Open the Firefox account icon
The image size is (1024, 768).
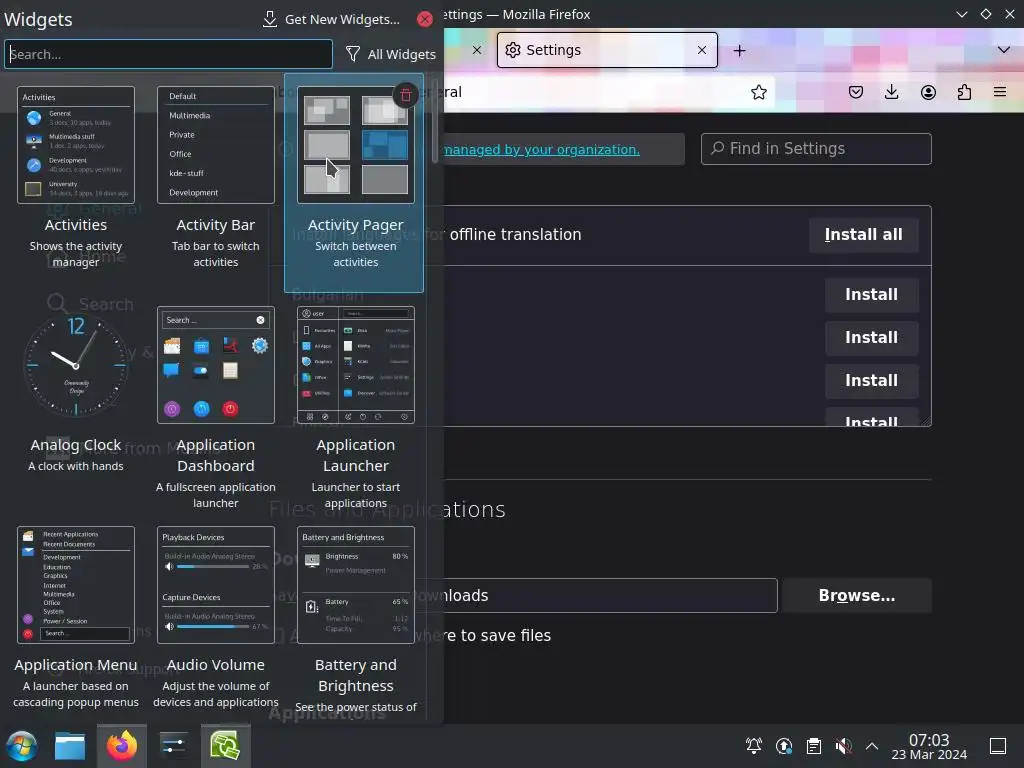(x=928, y=92)
